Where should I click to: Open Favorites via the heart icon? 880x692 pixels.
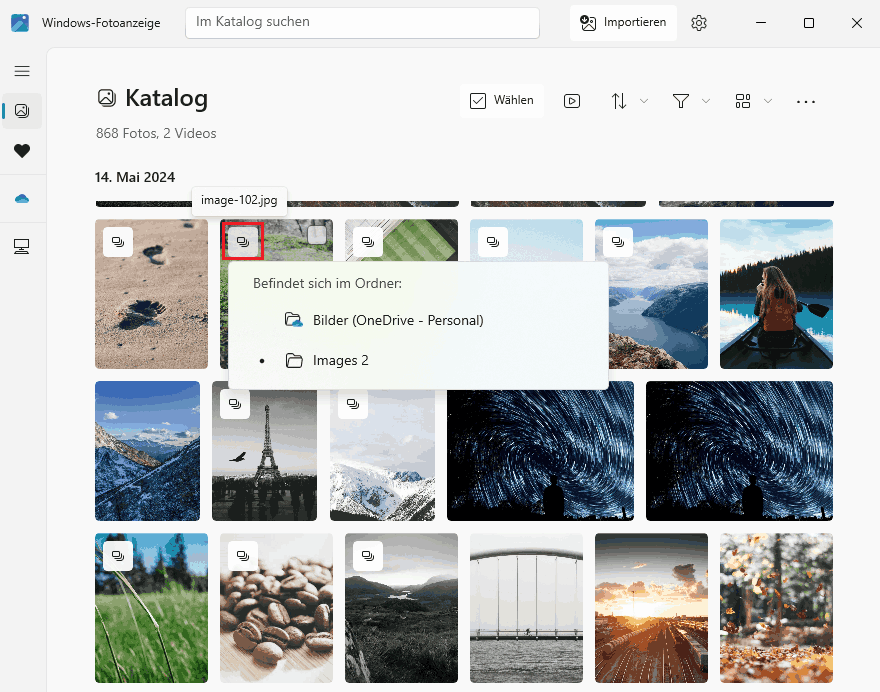22,152
